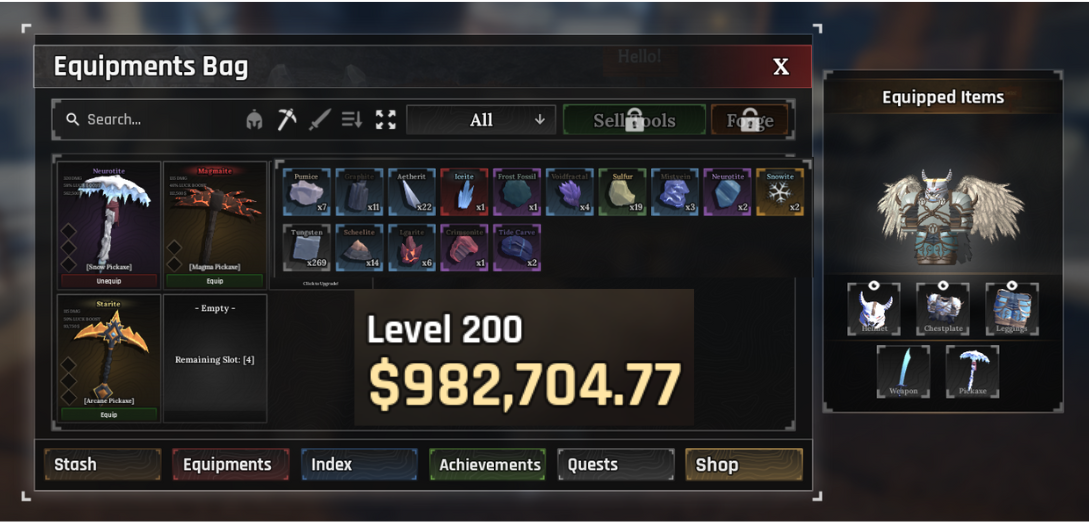Click in the Search input field
The image size is (1089, 522).
tap(149, 119)
